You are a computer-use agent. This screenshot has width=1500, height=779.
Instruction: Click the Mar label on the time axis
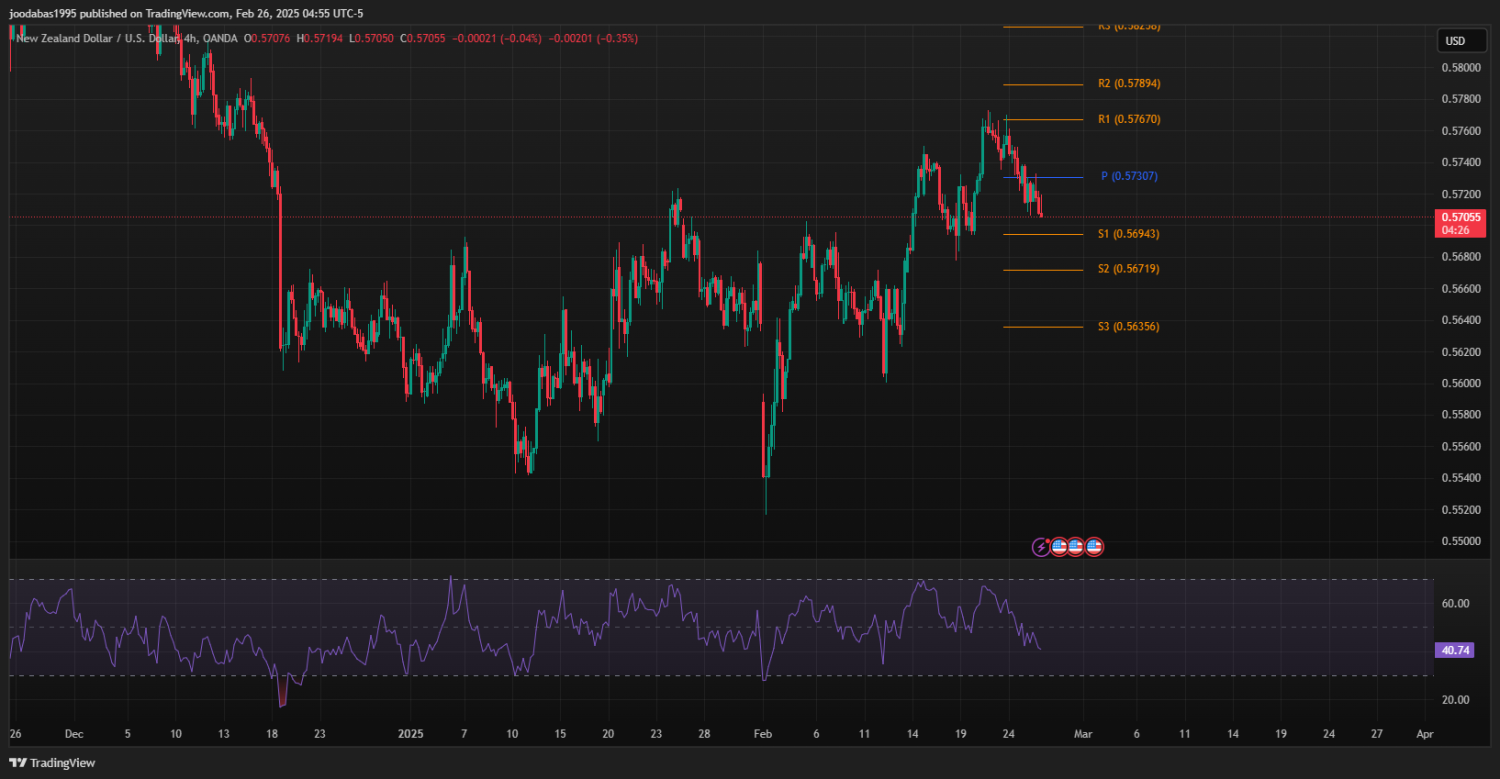pyautogui.click(x=1081, y=733)
